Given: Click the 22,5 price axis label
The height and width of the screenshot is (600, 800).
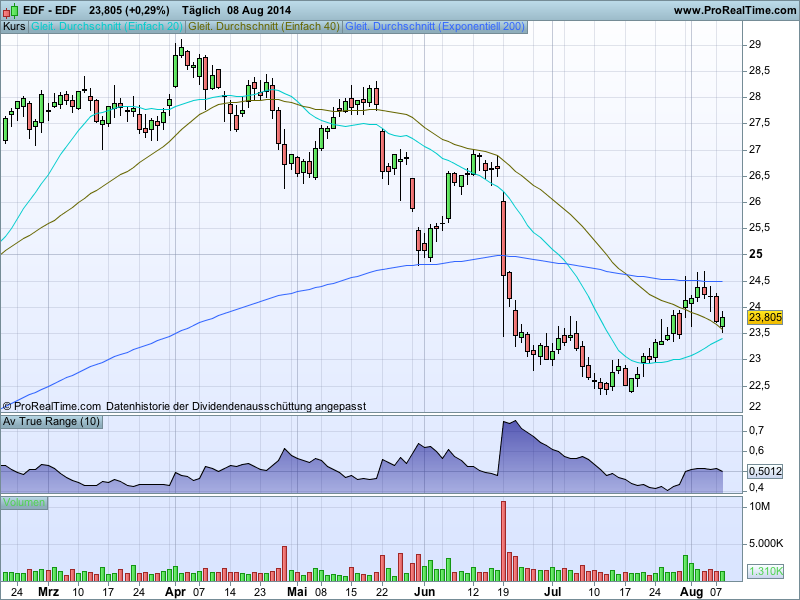Looking at the screenshot, I should pyautogui.click(x=759, y=385).
